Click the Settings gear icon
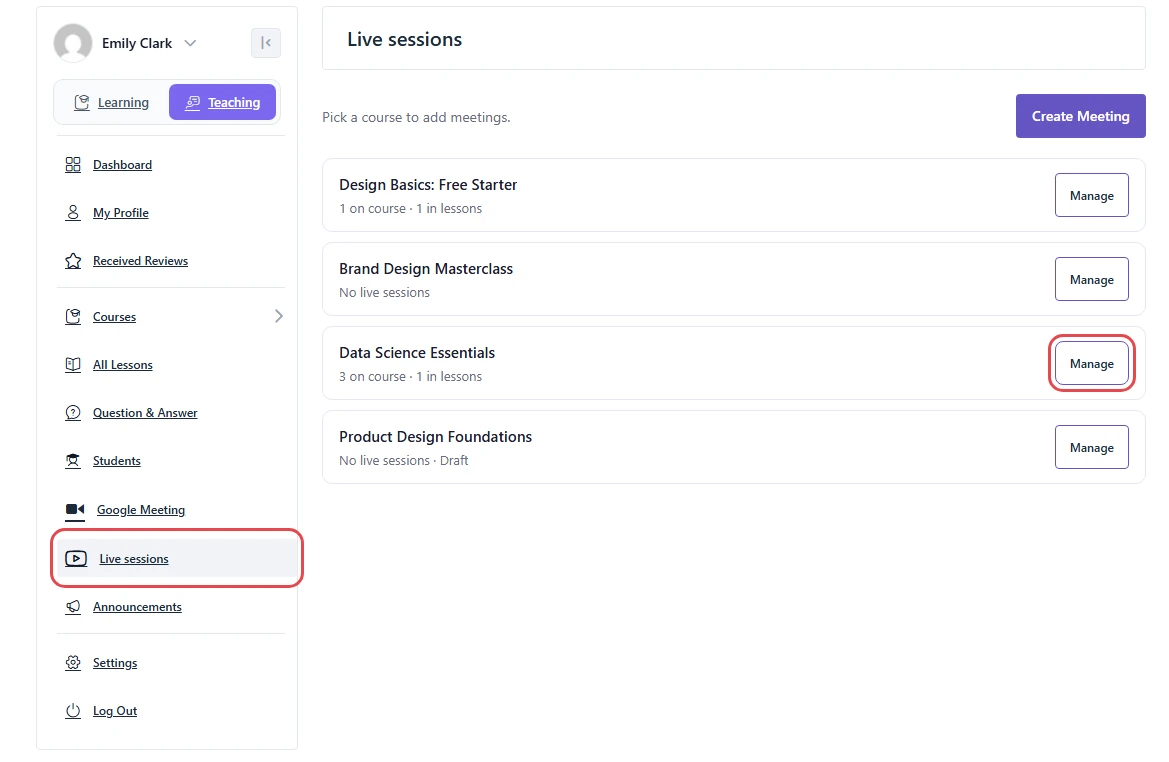1169x762 pixels. (73, 663)
